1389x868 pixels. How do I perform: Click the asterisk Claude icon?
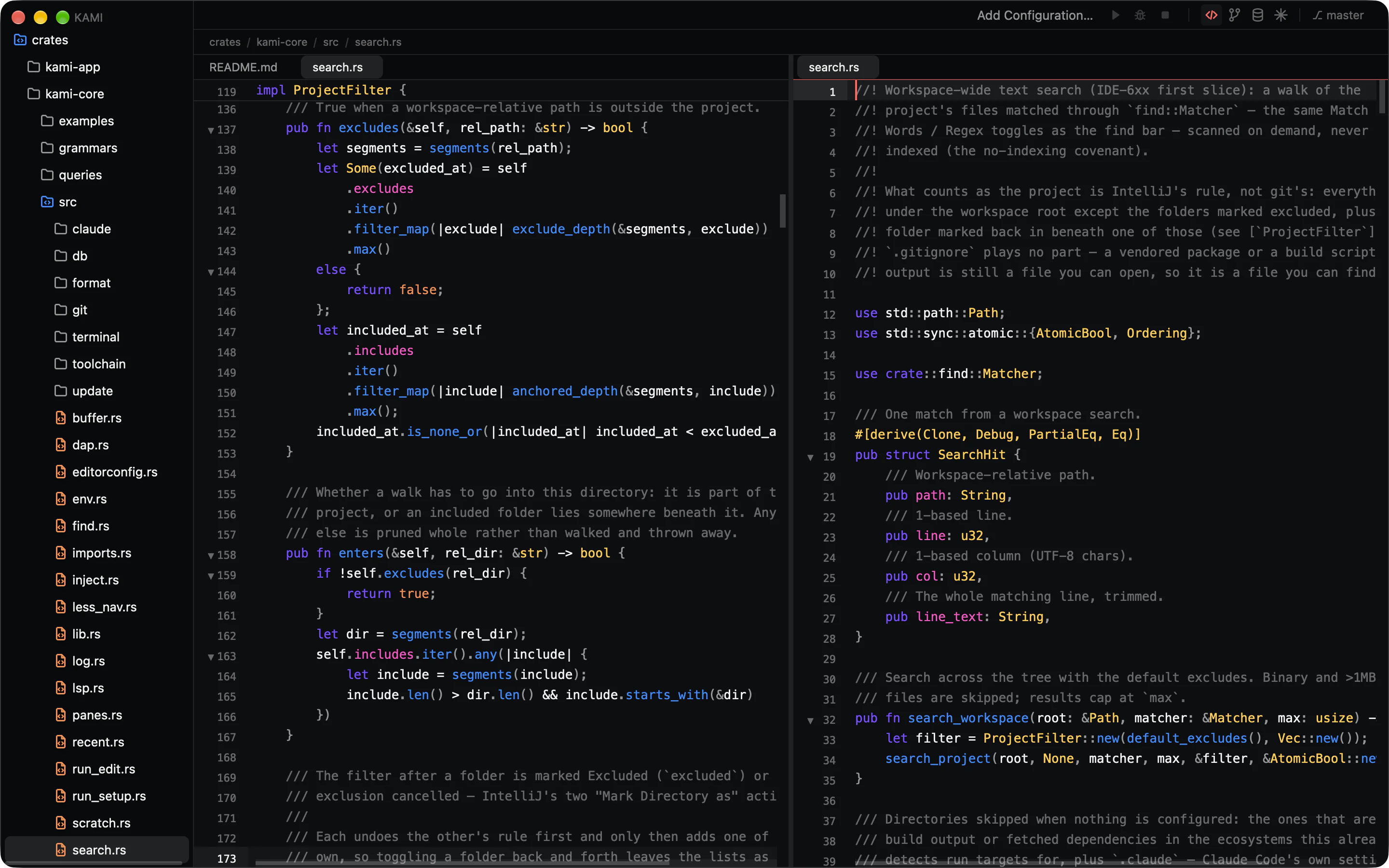[x=1280, y=15]
